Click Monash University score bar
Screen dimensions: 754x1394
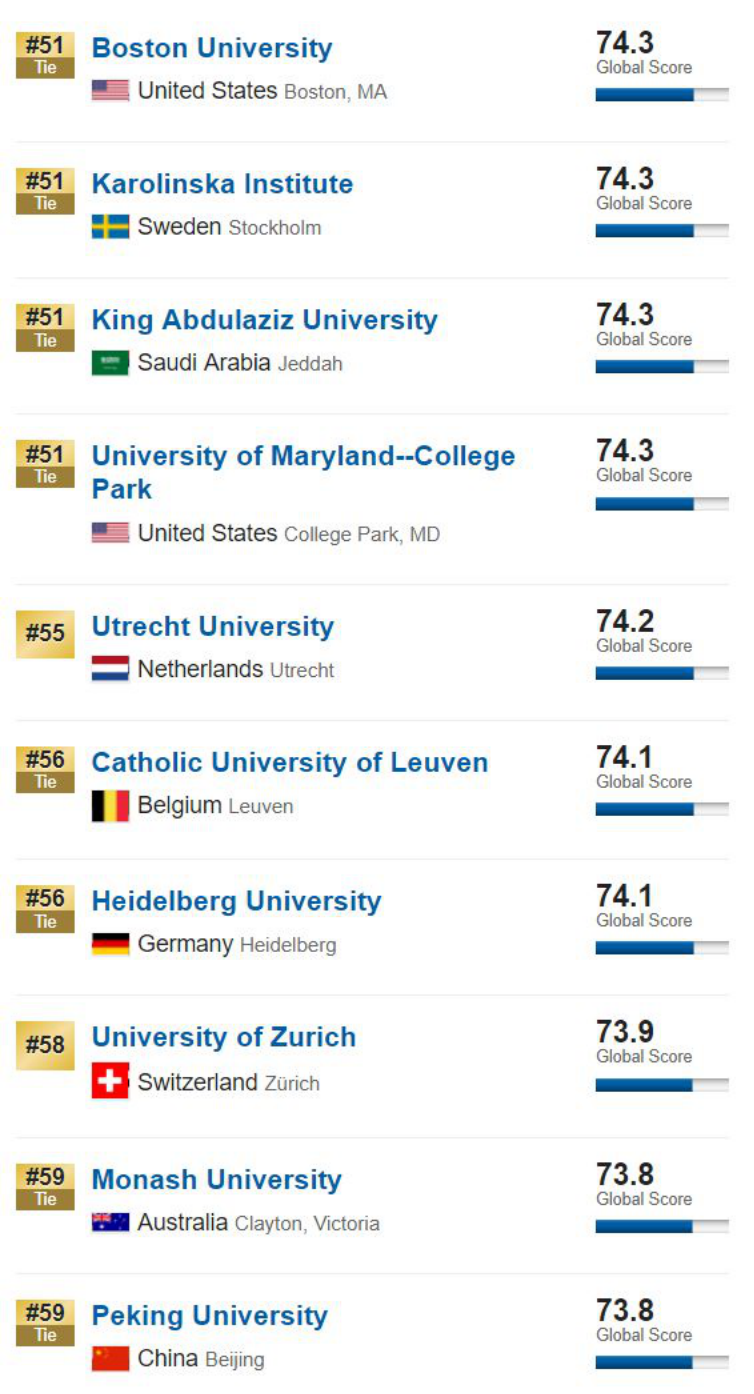[662, 1226]
